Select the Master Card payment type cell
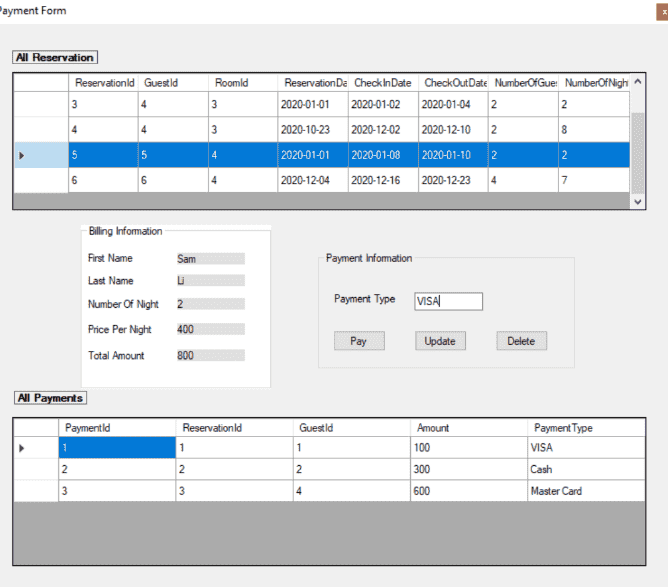This screenshot has height=587, width=668. coord(586,491)
